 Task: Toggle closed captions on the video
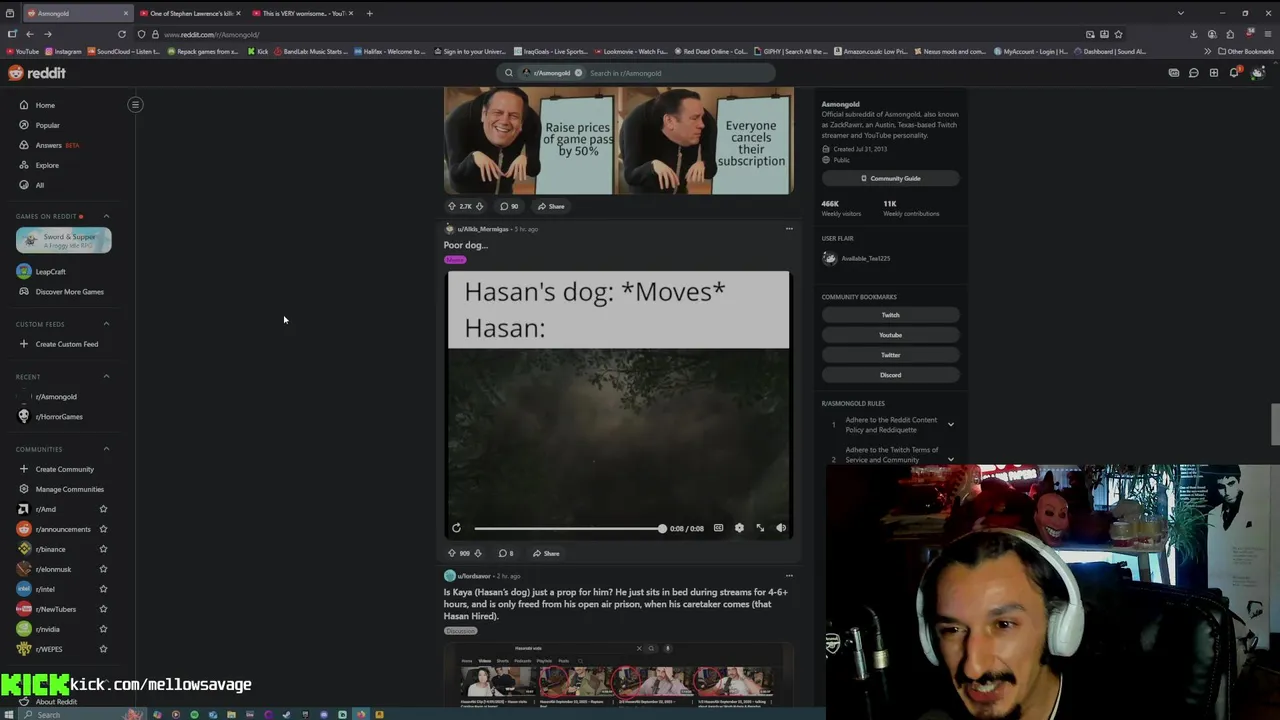tap(718, 528)
